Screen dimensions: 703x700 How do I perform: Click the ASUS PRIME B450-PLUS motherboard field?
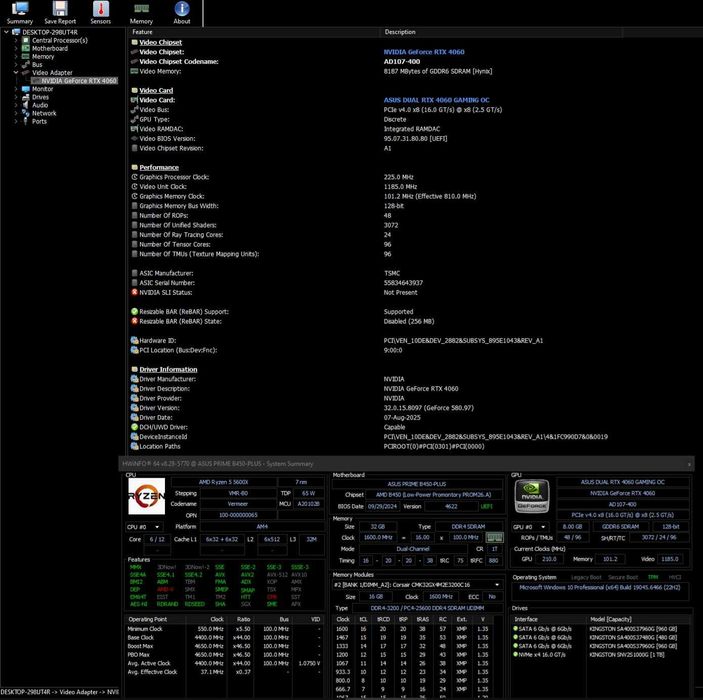click(417, 484)
